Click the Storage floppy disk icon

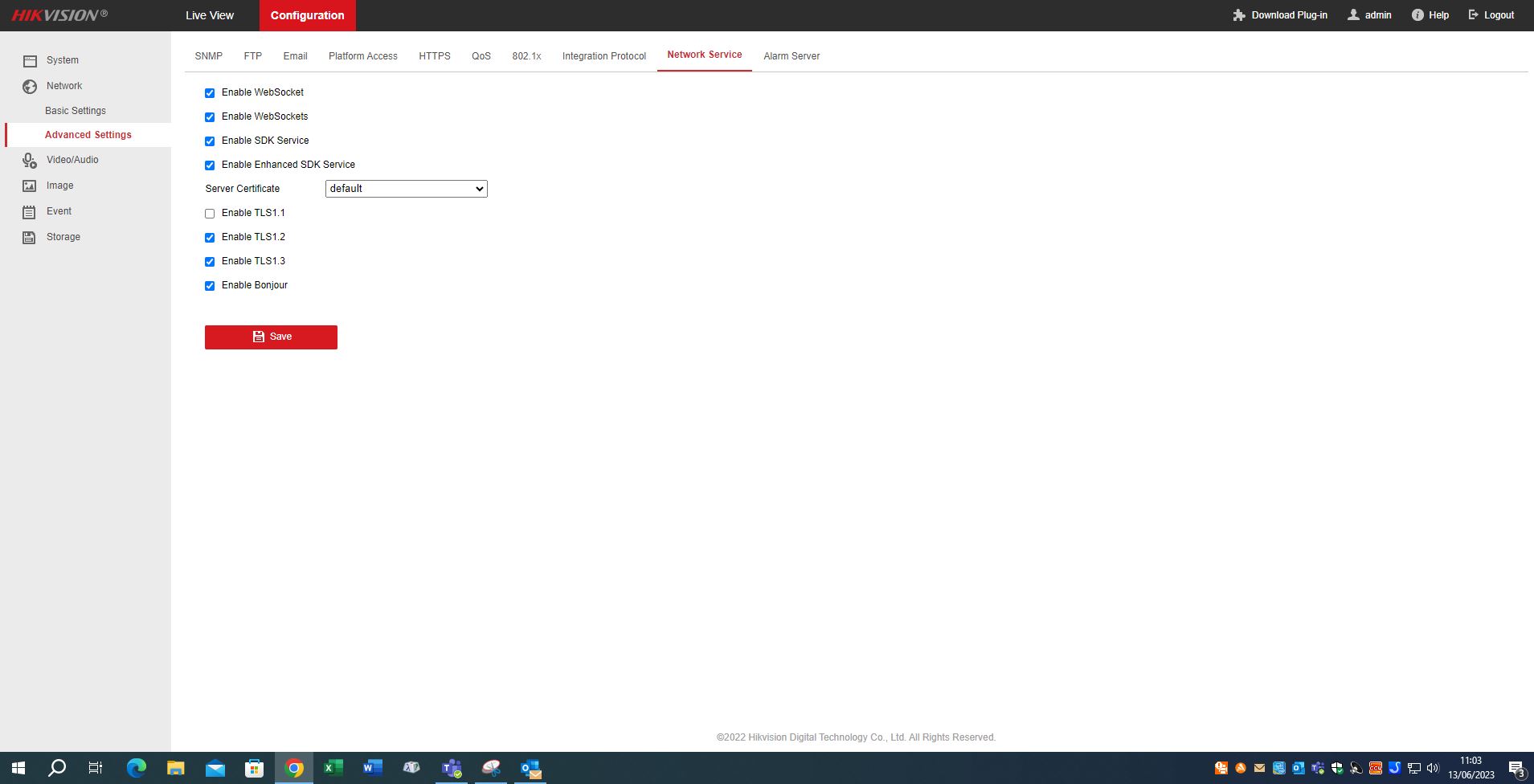(x=30, y=238)
